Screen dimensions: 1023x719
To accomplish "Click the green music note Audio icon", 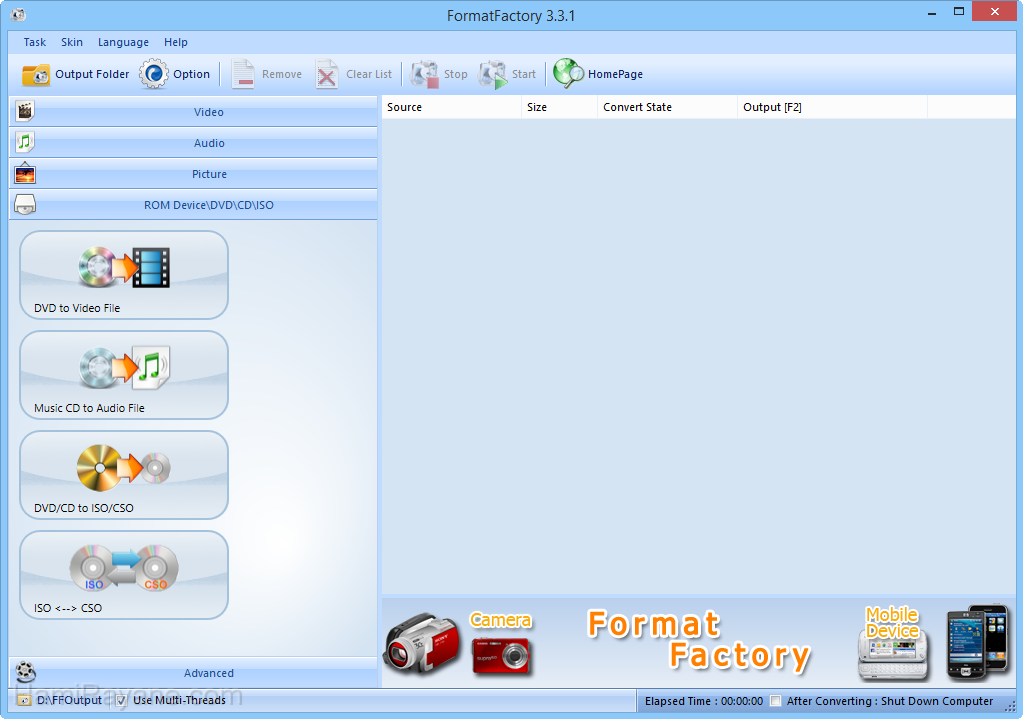I will pos(25,142).
